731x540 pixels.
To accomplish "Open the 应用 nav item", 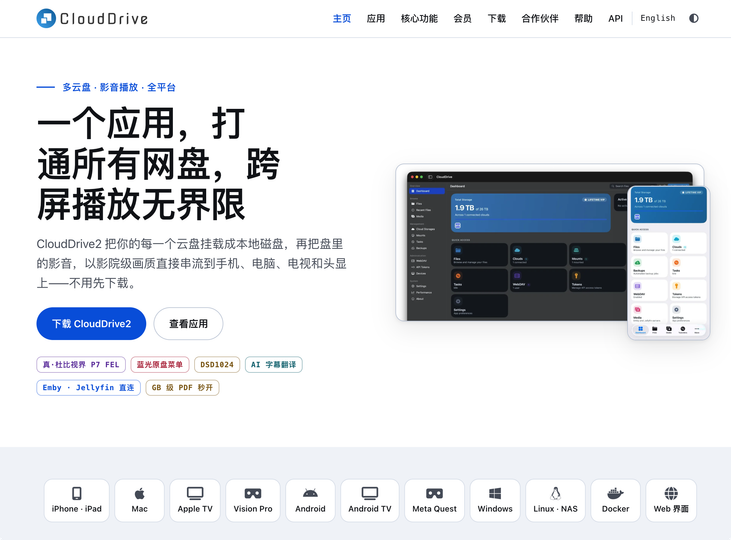I will click(376, 19).
